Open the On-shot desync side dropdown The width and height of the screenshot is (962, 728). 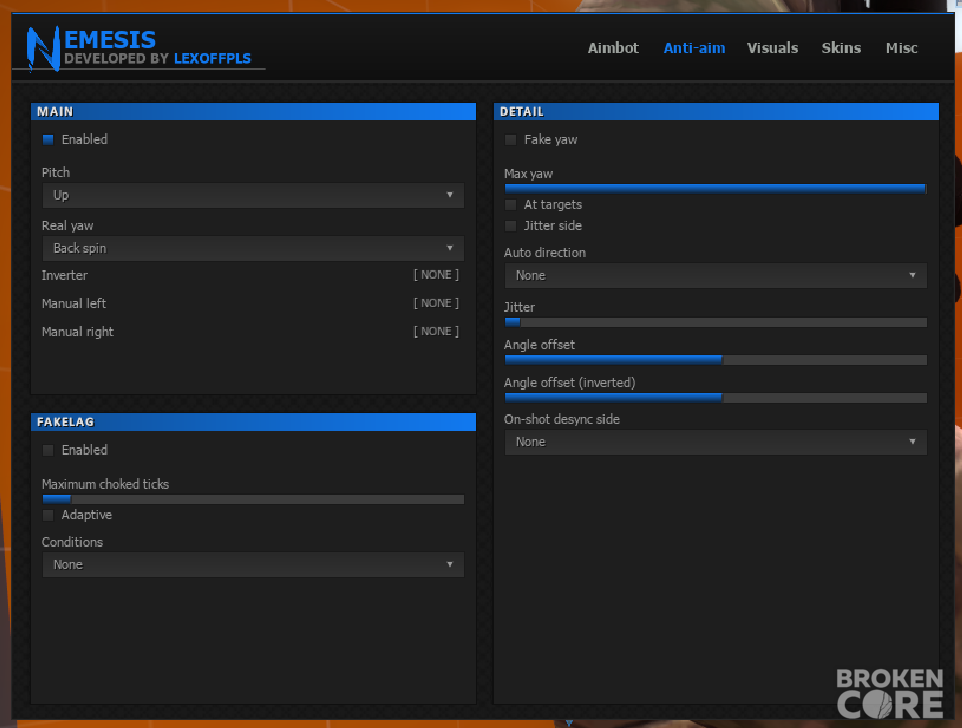pos(715,442)
